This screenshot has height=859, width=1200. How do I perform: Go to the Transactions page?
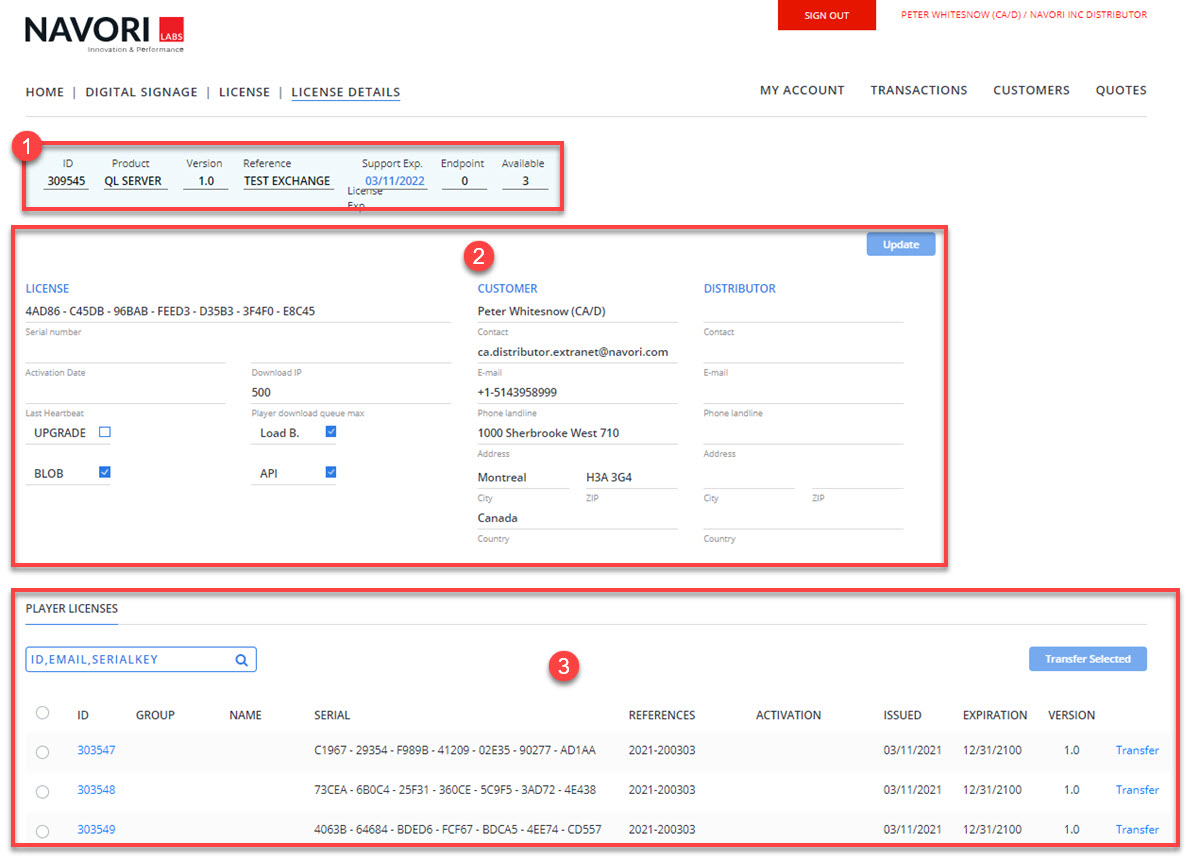918,90
